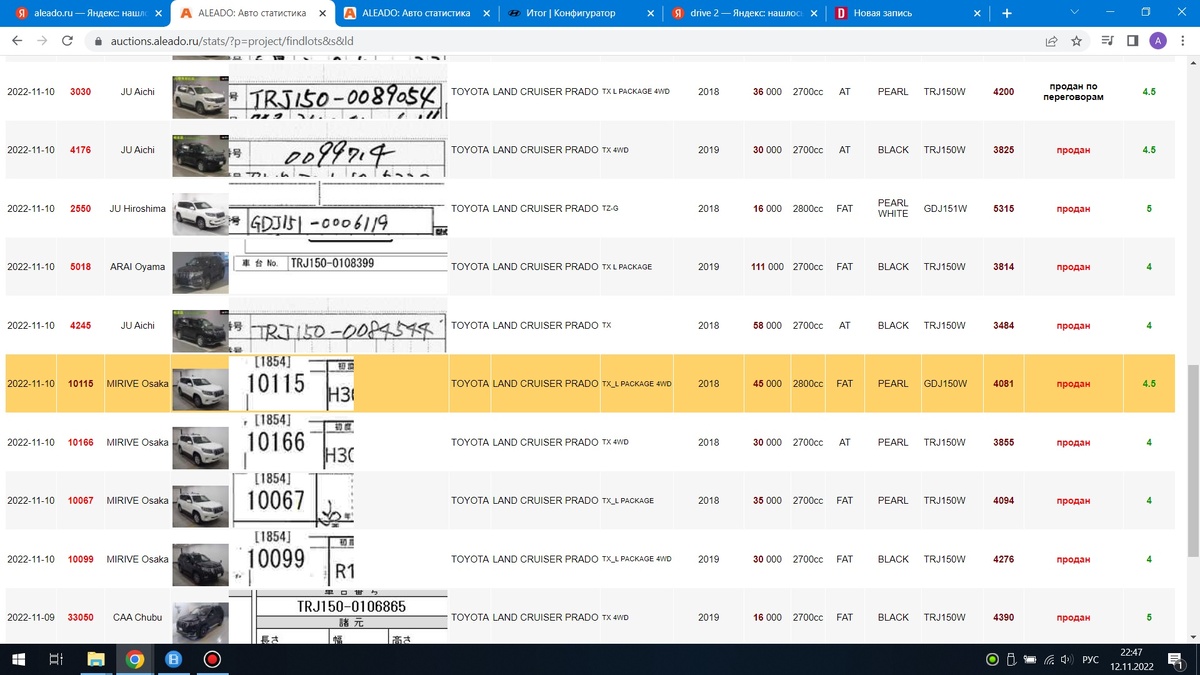Open chassis sheet image TRJ150-0089054
This screenshot has width=1200, height=675.
[338, 92]
